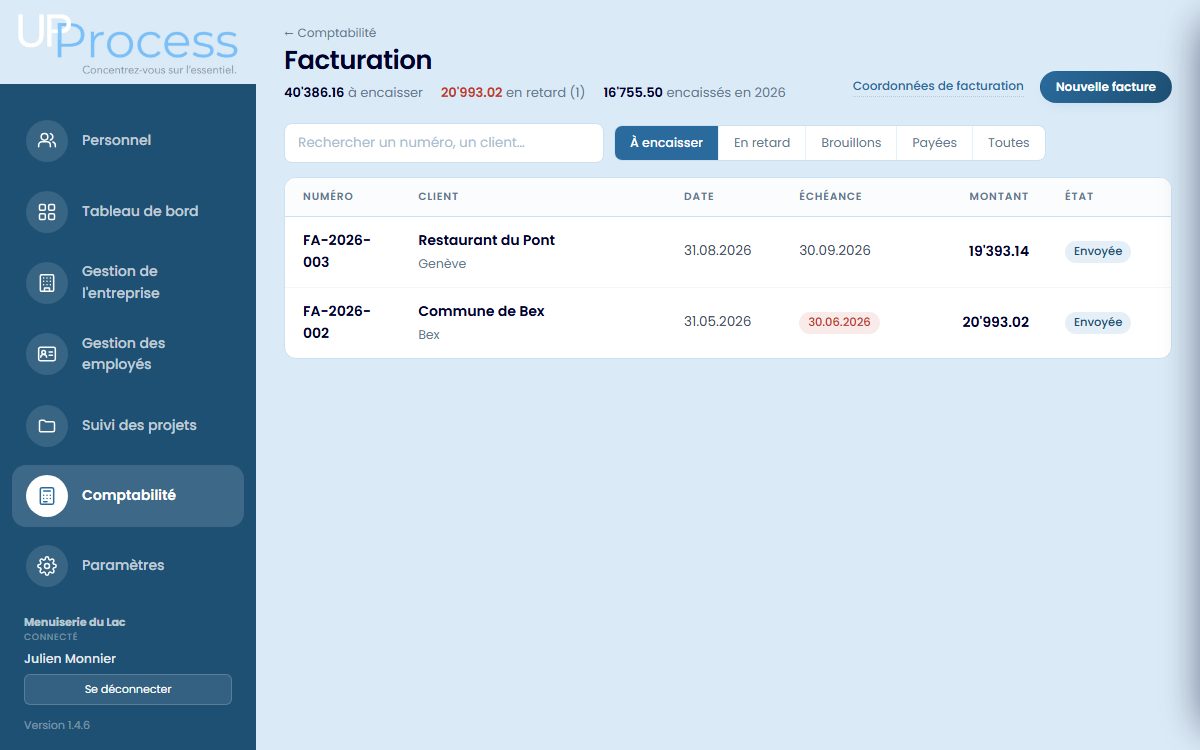
Task: Click the Nouvelle facture button
Action: pyautogui.click(x=1106, y=87)
